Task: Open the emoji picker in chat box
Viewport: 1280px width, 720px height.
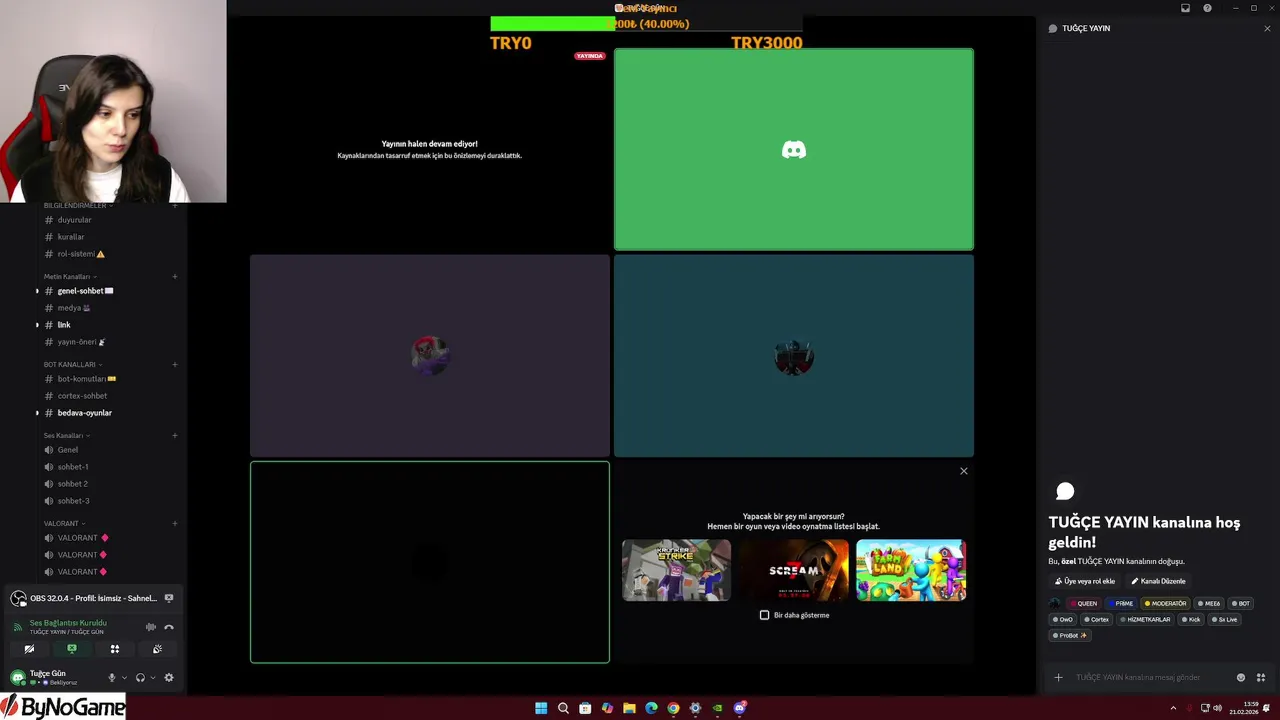Action: point(1241,677)
